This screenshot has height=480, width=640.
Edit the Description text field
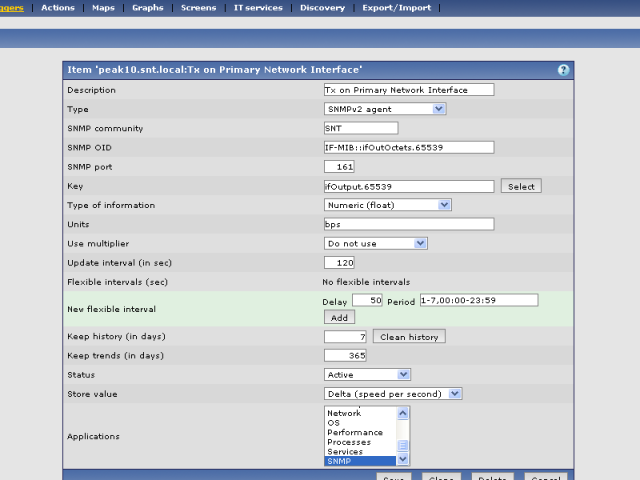(x=409, y=90)
